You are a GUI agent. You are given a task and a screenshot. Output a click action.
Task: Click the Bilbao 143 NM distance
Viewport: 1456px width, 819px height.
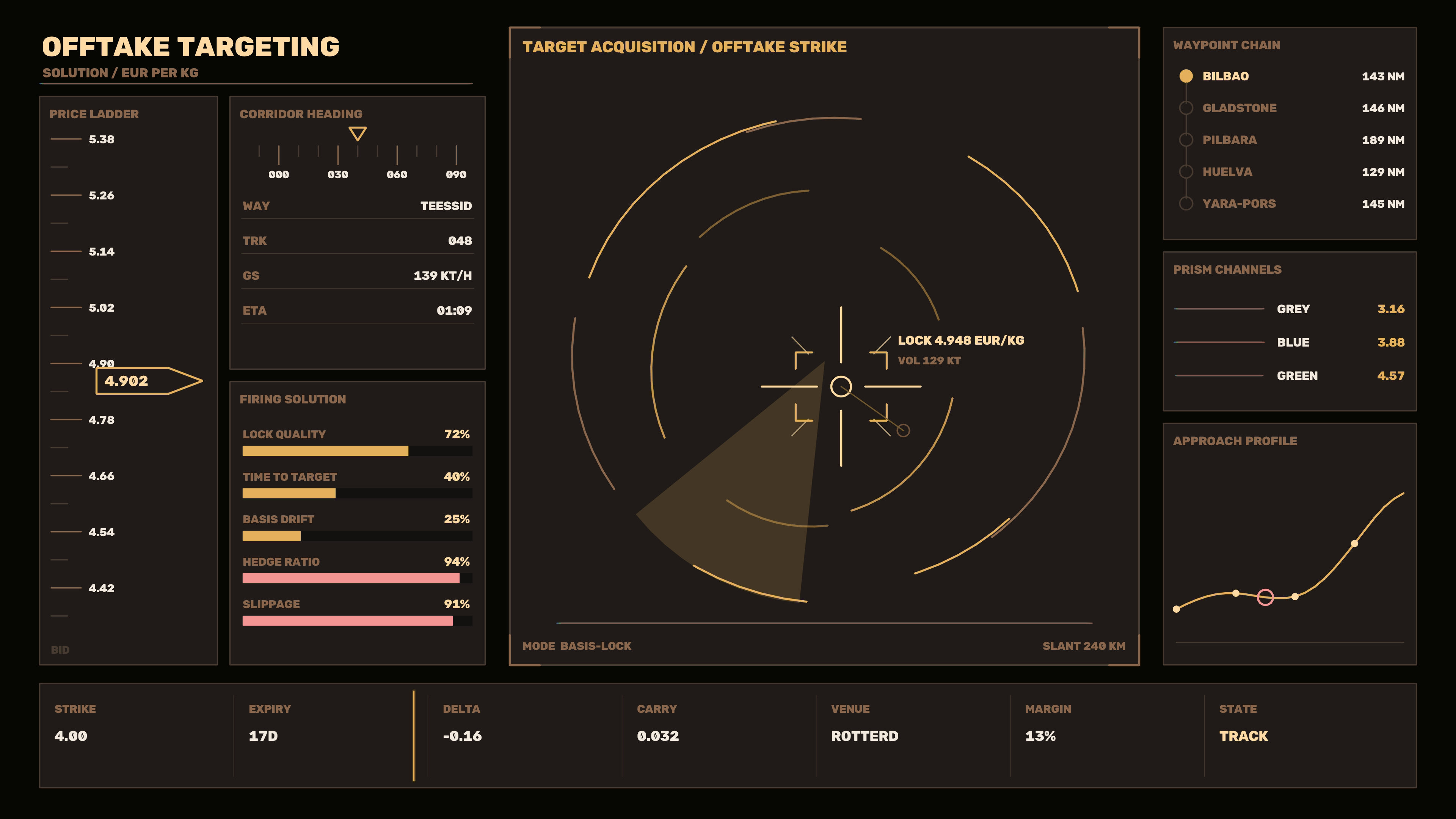(1383, 76)
